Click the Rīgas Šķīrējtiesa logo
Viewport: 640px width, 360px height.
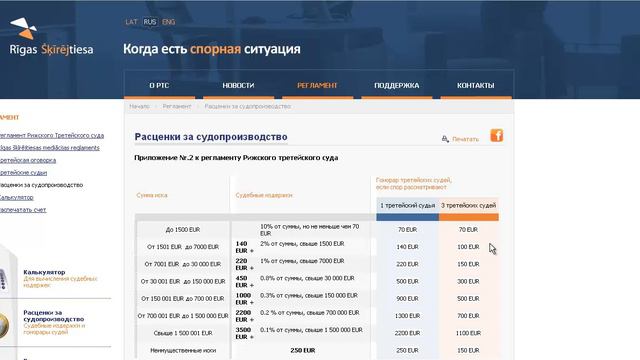coord(51,37)
